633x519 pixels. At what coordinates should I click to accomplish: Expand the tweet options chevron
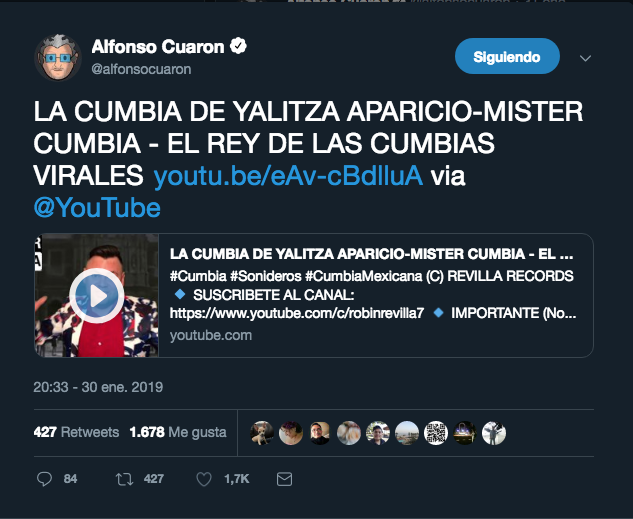(x=585, y=58)
